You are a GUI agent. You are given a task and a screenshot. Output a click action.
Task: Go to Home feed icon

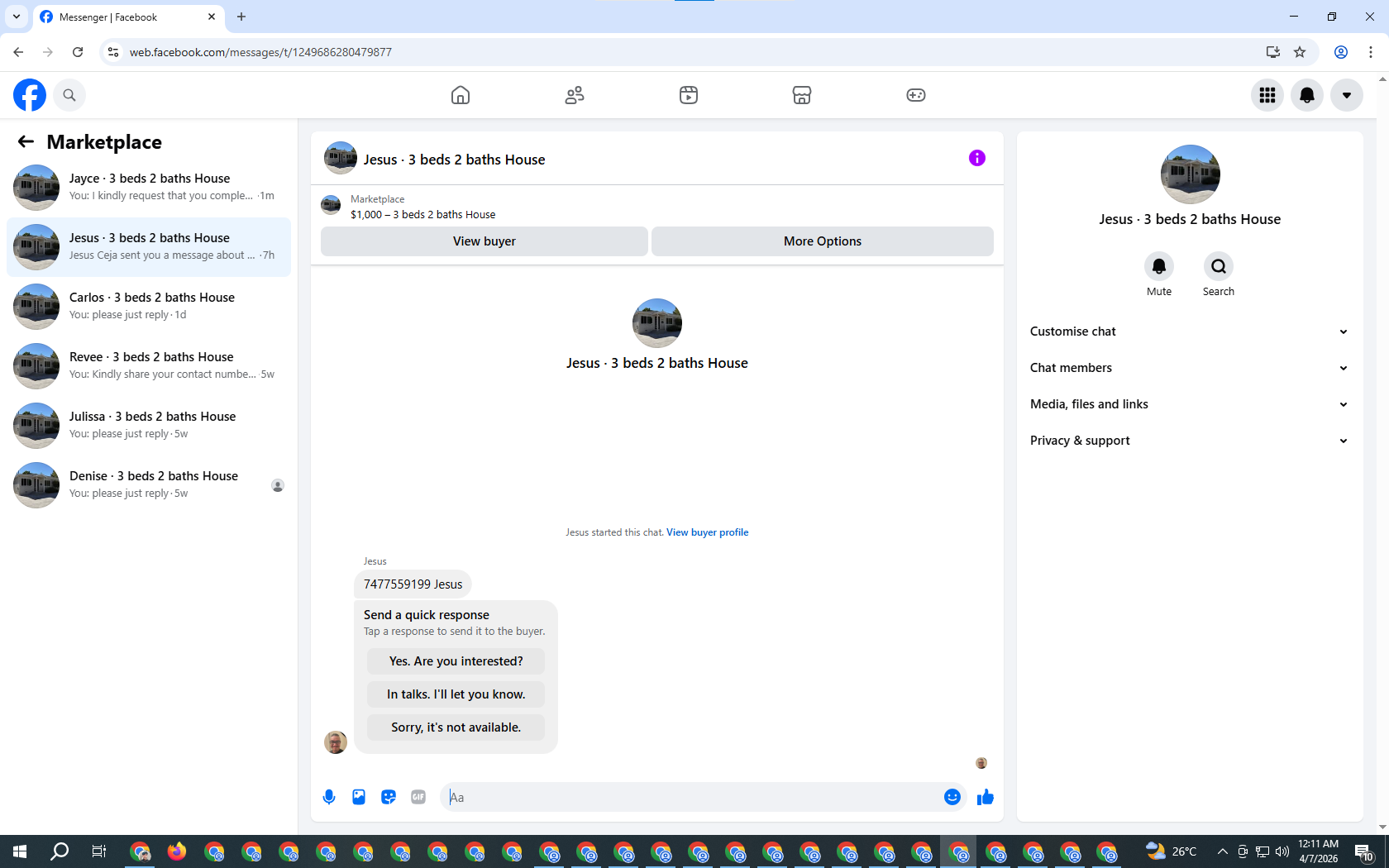click(461, 95)
